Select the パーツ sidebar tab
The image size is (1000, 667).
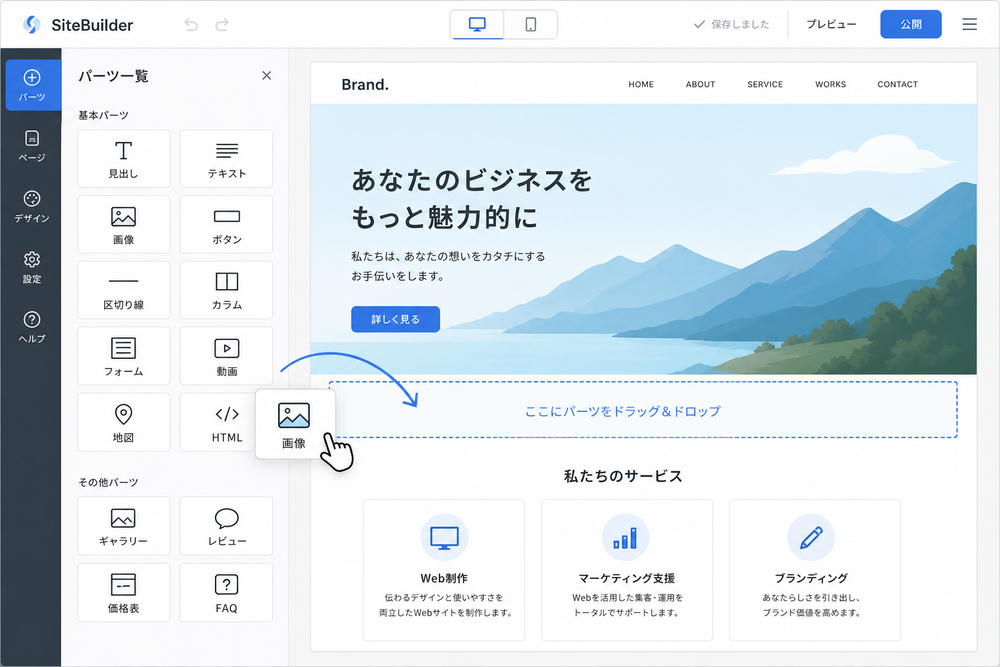click(x=32, y=85)
